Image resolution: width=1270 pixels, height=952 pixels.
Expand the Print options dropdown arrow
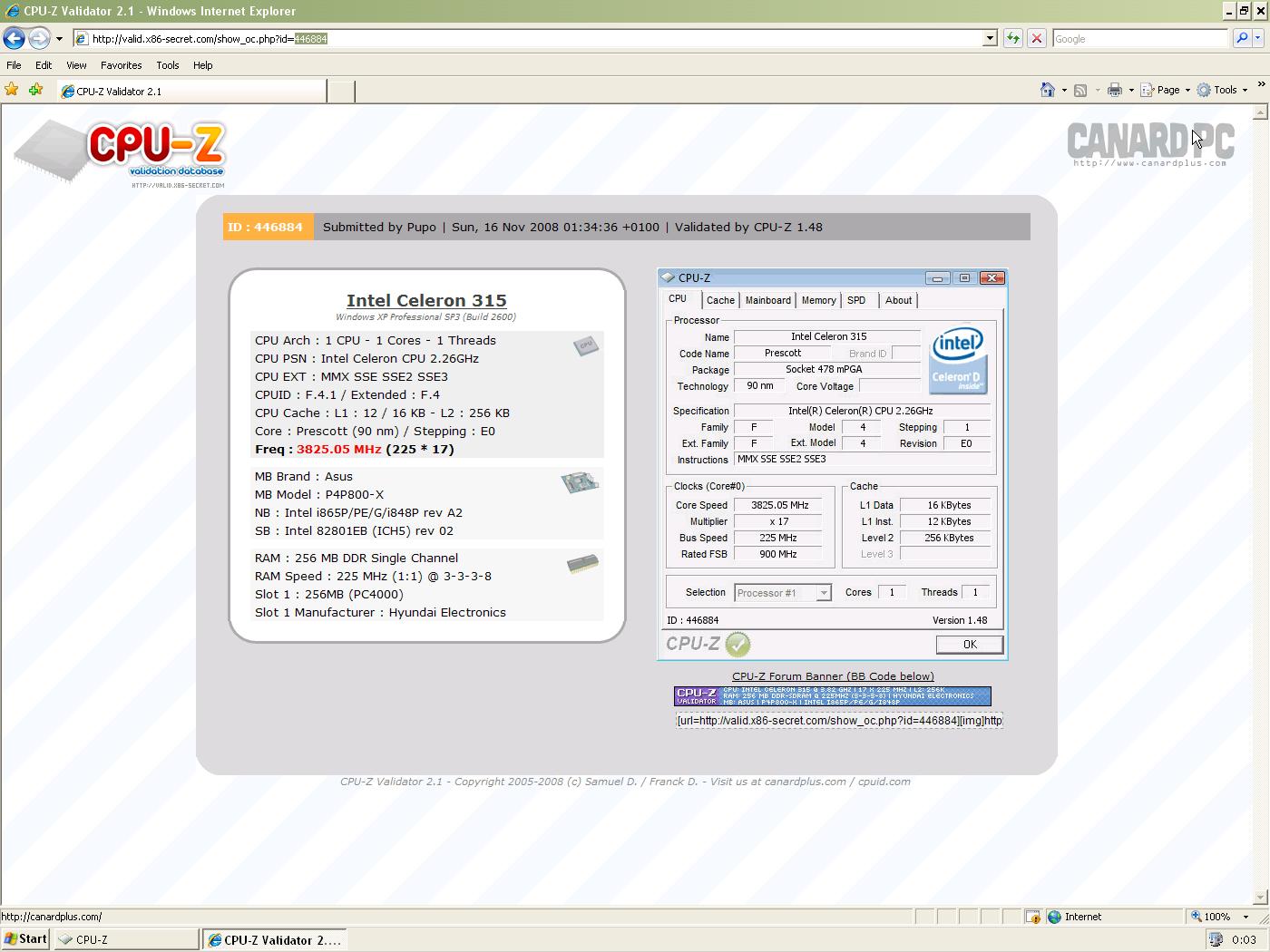pyautogui.click(x=1131, y=90)
